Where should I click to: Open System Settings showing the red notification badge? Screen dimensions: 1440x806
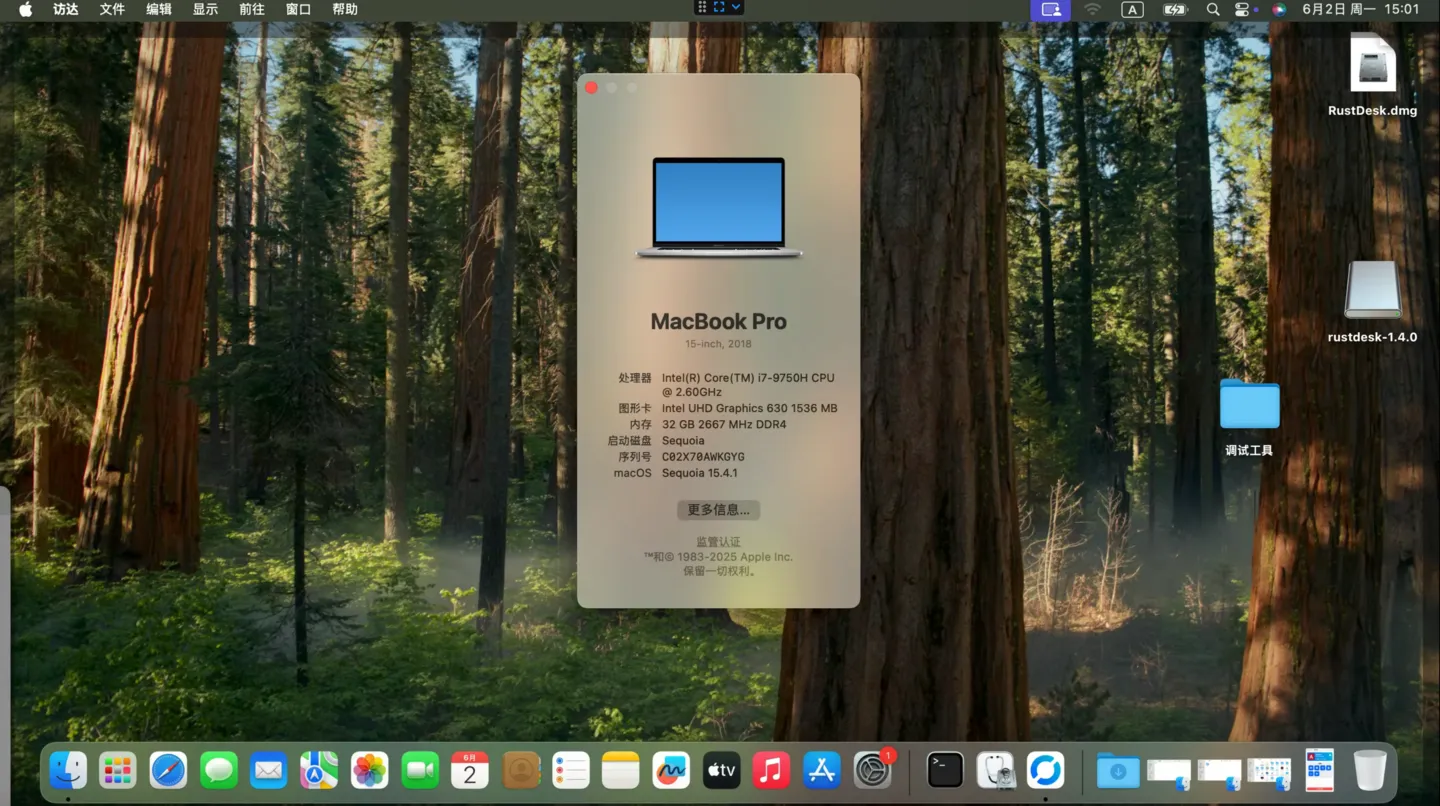pos(873,770)
